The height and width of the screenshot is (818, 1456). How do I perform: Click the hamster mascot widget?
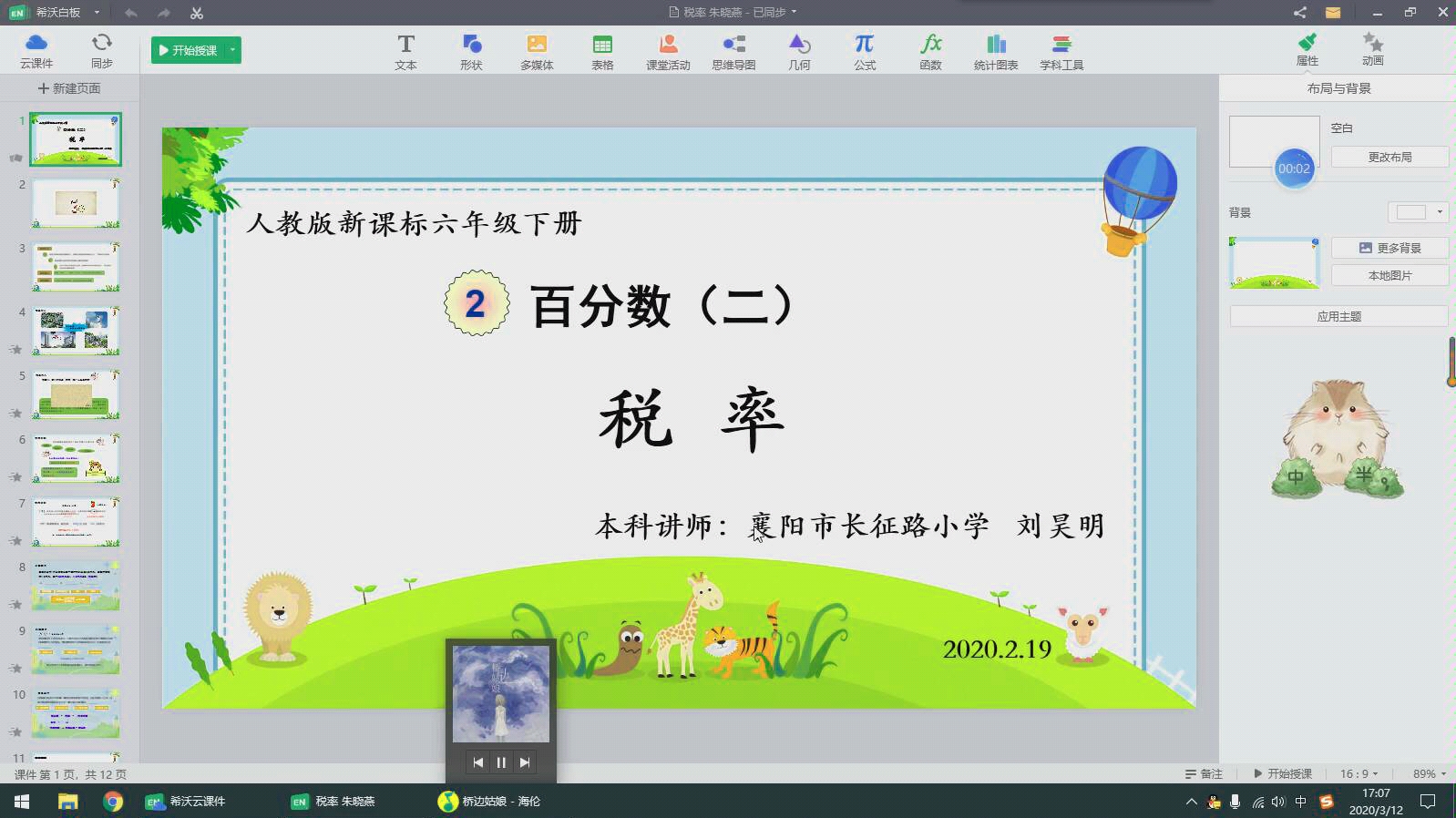1338,438
